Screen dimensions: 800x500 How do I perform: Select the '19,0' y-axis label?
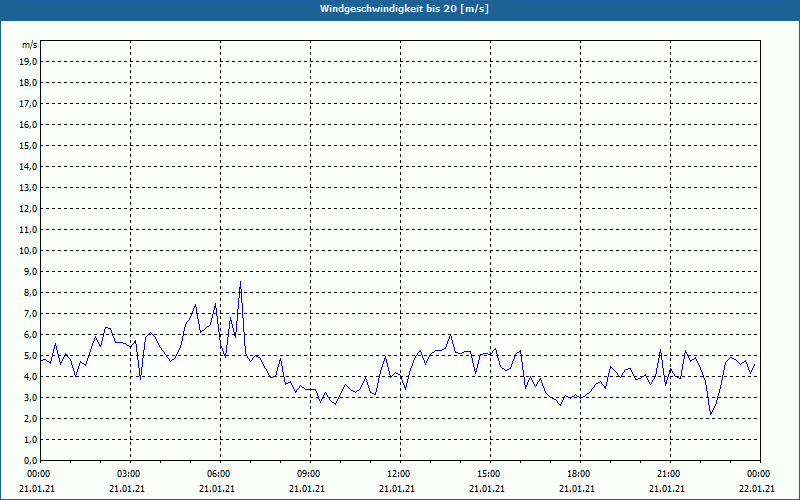coord(29,62)
